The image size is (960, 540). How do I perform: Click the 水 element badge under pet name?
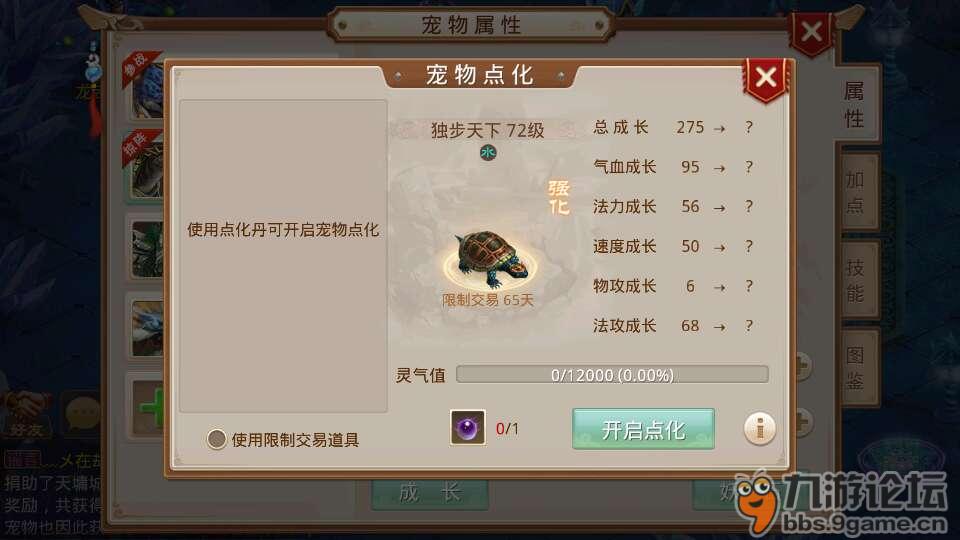tap(488, 152)
